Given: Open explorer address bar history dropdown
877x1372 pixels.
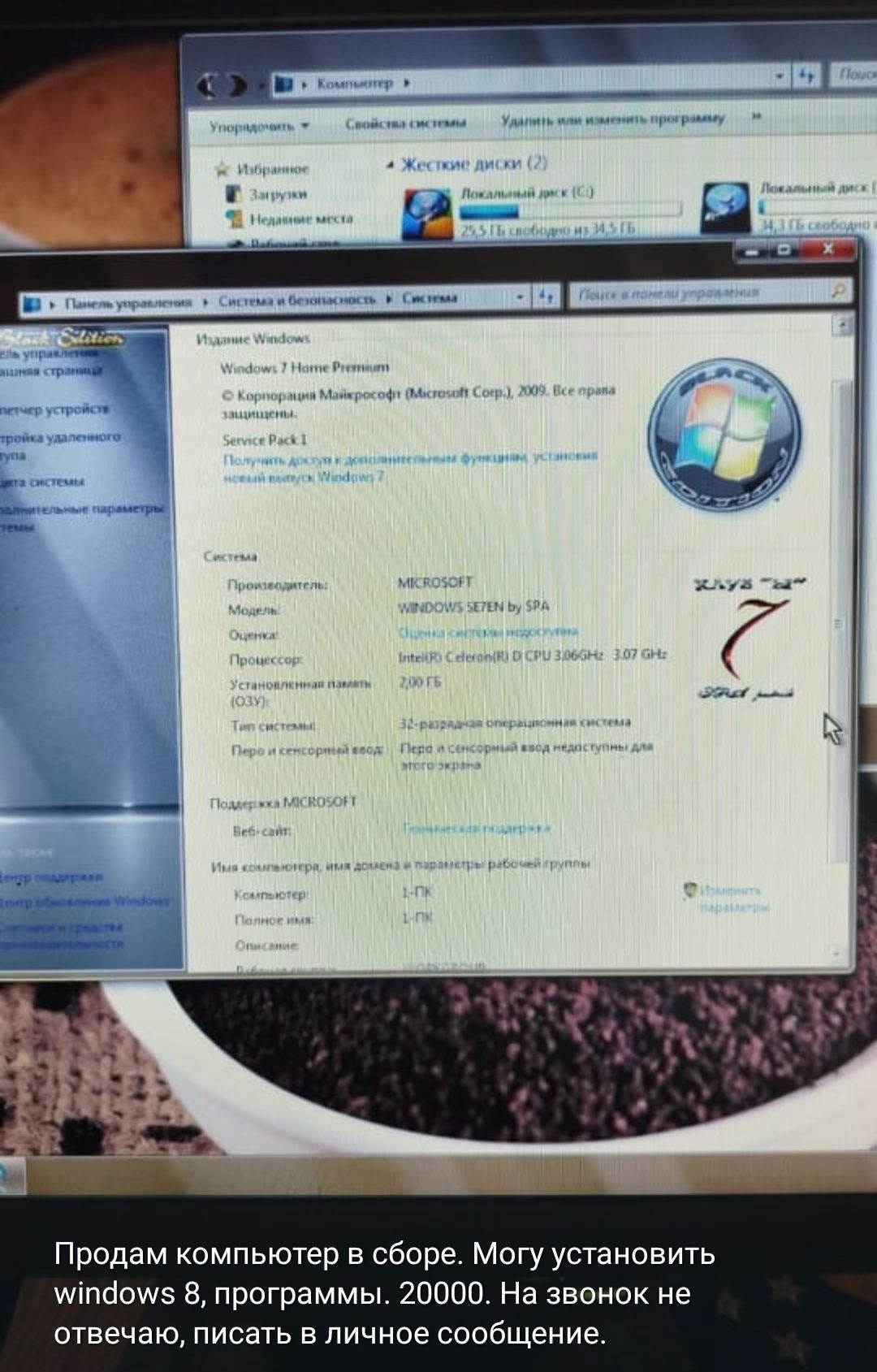Looking at the screenshot, I should [780, 77].
